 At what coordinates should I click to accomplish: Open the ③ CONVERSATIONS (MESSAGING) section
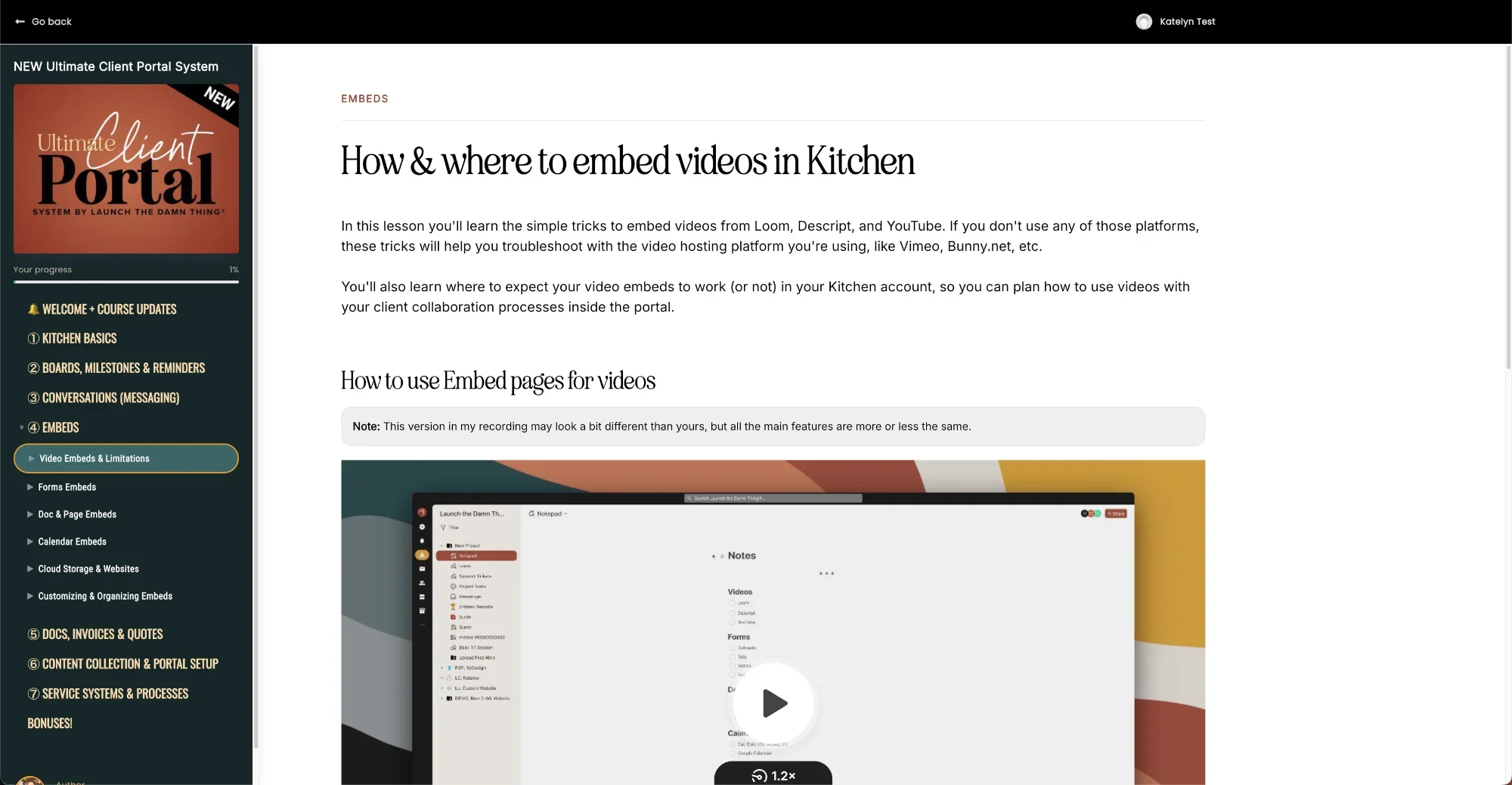(x=110, y=397)
